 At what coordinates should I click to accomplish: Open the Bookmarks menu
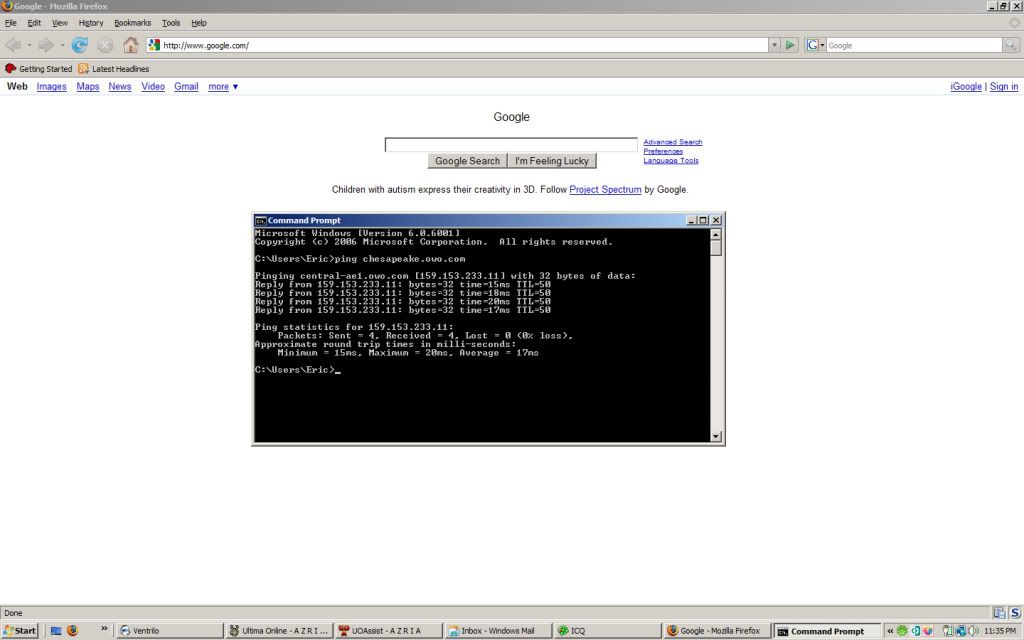point(133,23)
